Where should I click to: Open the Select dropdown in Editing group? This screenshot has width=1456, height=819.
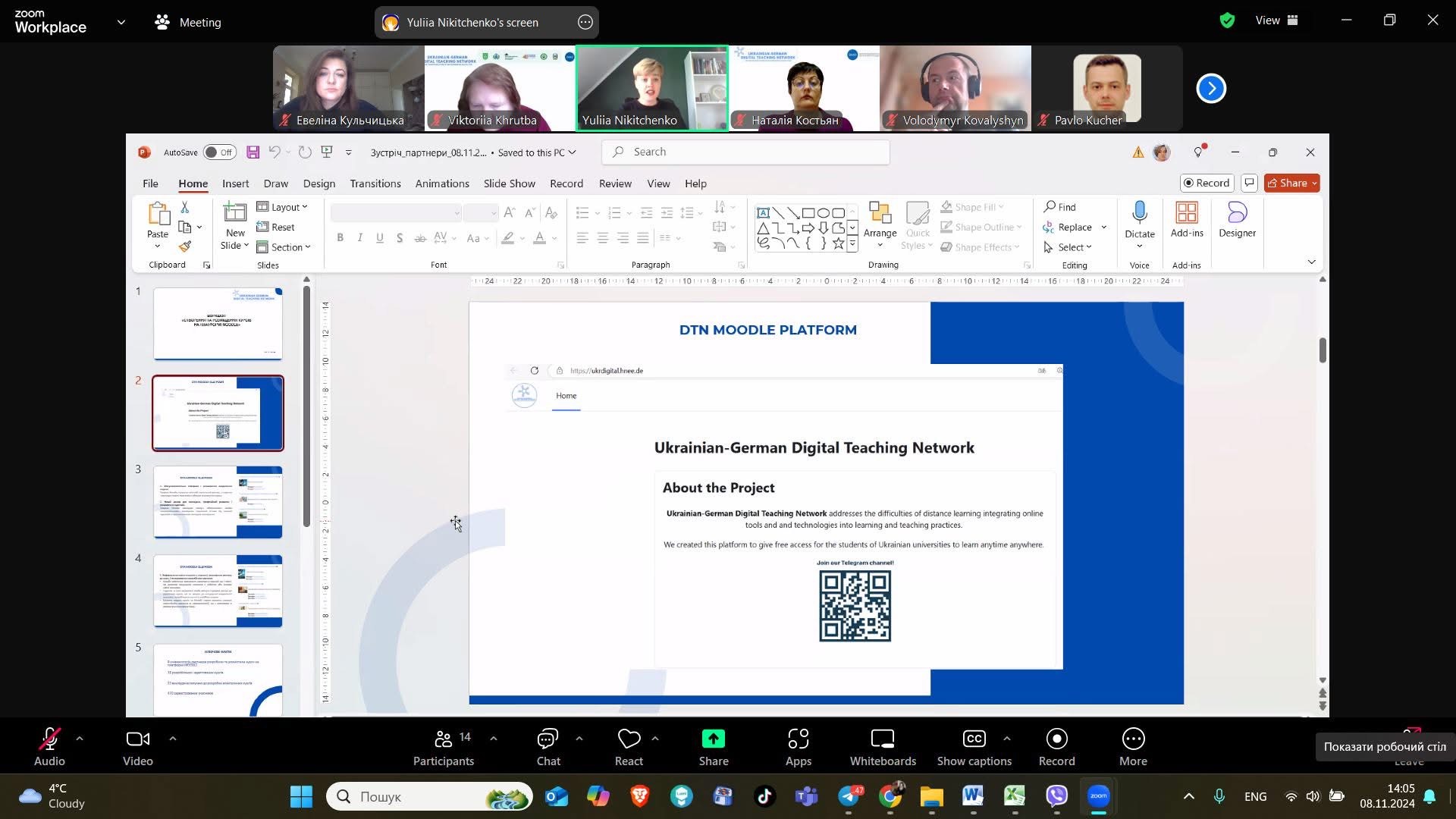[1068, 247]
